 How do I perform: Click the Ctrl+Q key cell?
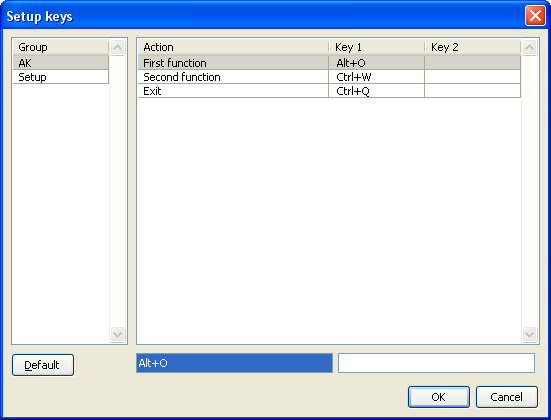tap(376, 91)
